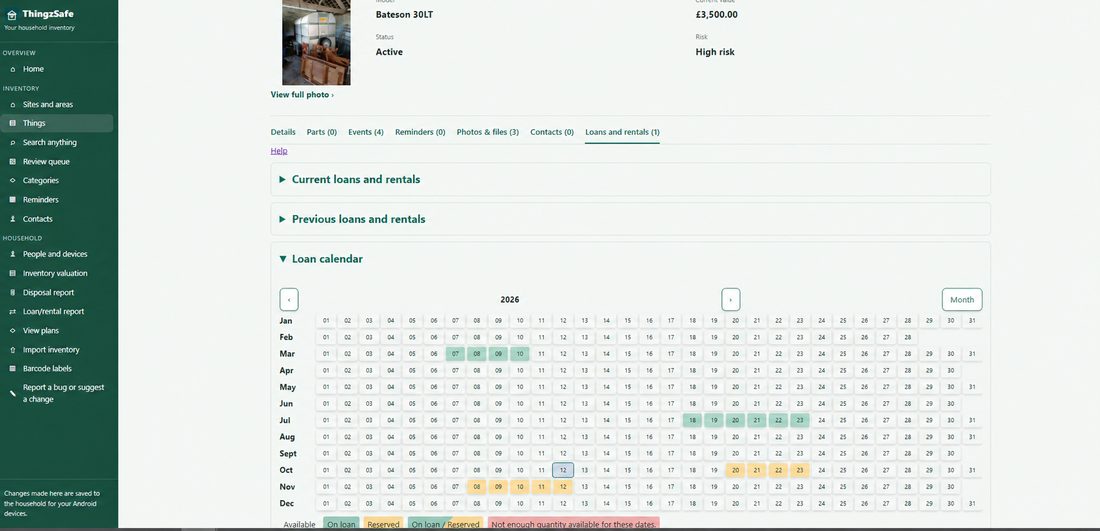Click the £3,500.00 current value
1100x531 pixels.
(x=716, y=14)
